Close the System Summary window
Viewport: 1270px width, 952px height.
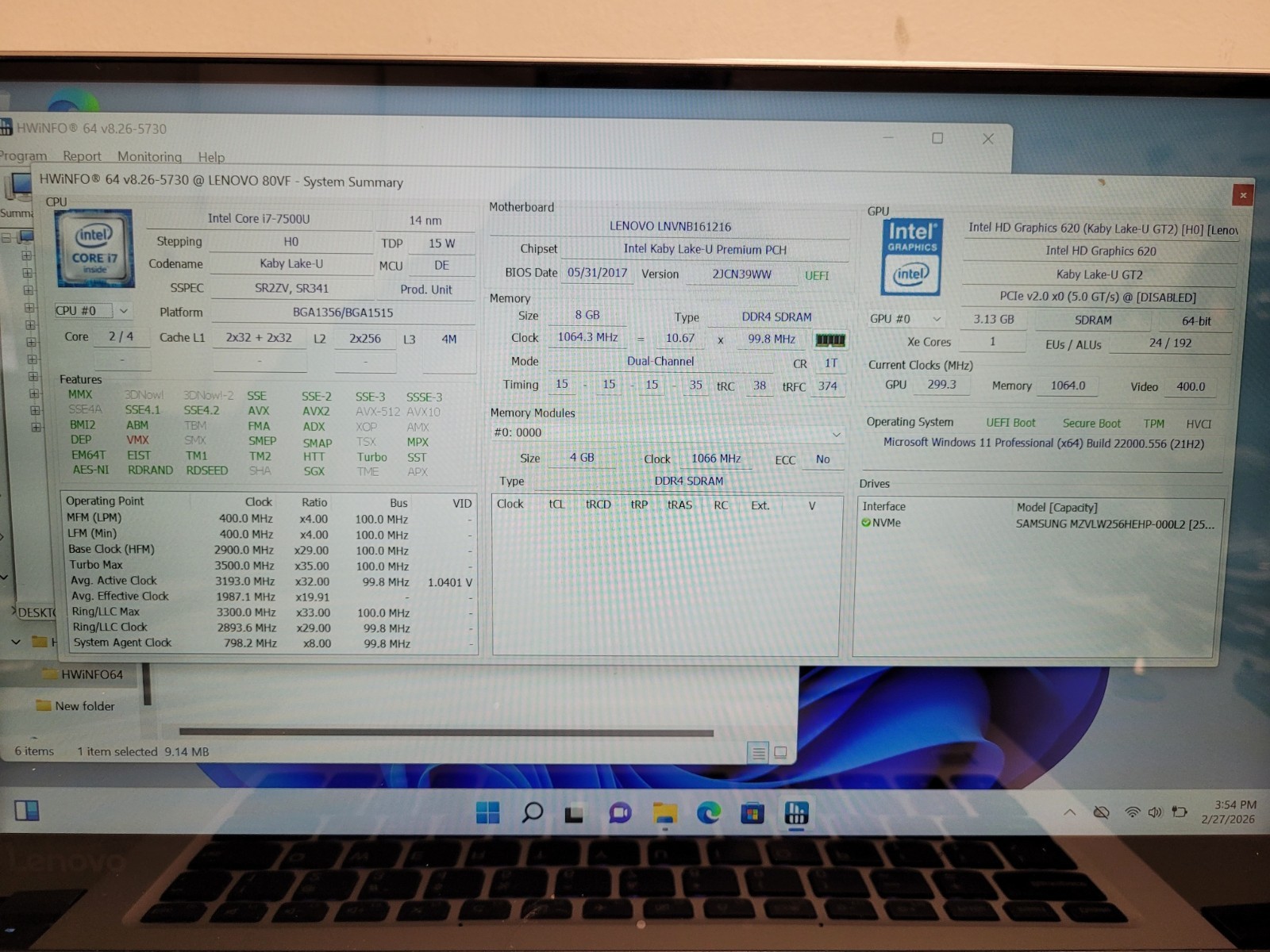click(x=1243, y=195)
